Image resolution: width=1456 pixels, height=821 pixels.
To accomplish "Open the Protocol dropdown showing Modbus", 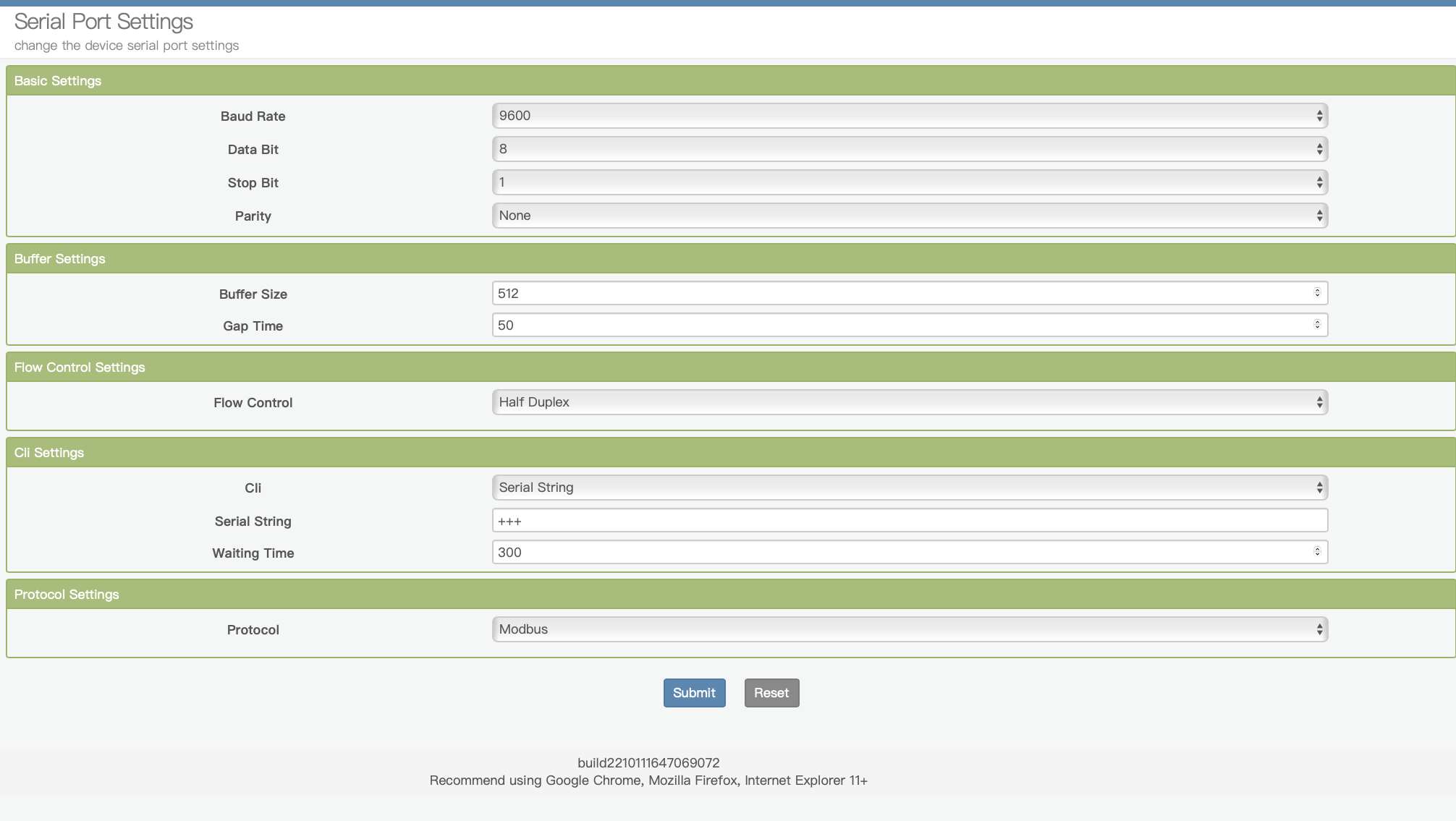I will point(909,629).
